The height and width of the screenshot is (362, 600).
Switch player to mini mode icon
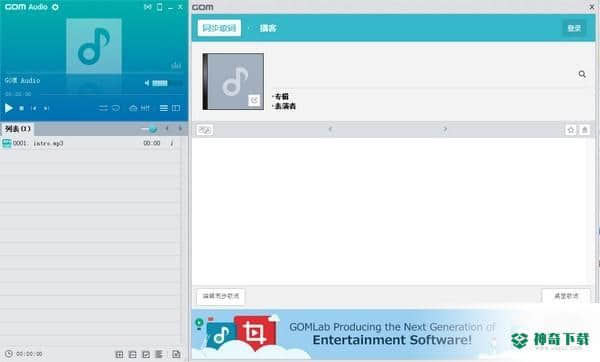pyautogui.click(x=160, y=7)
